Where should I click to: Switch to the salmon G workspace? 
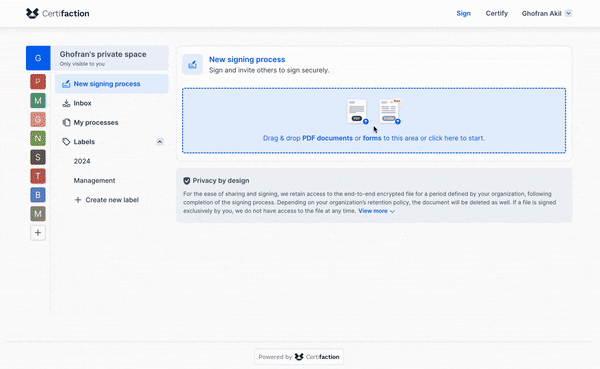[x=38, y=119]
